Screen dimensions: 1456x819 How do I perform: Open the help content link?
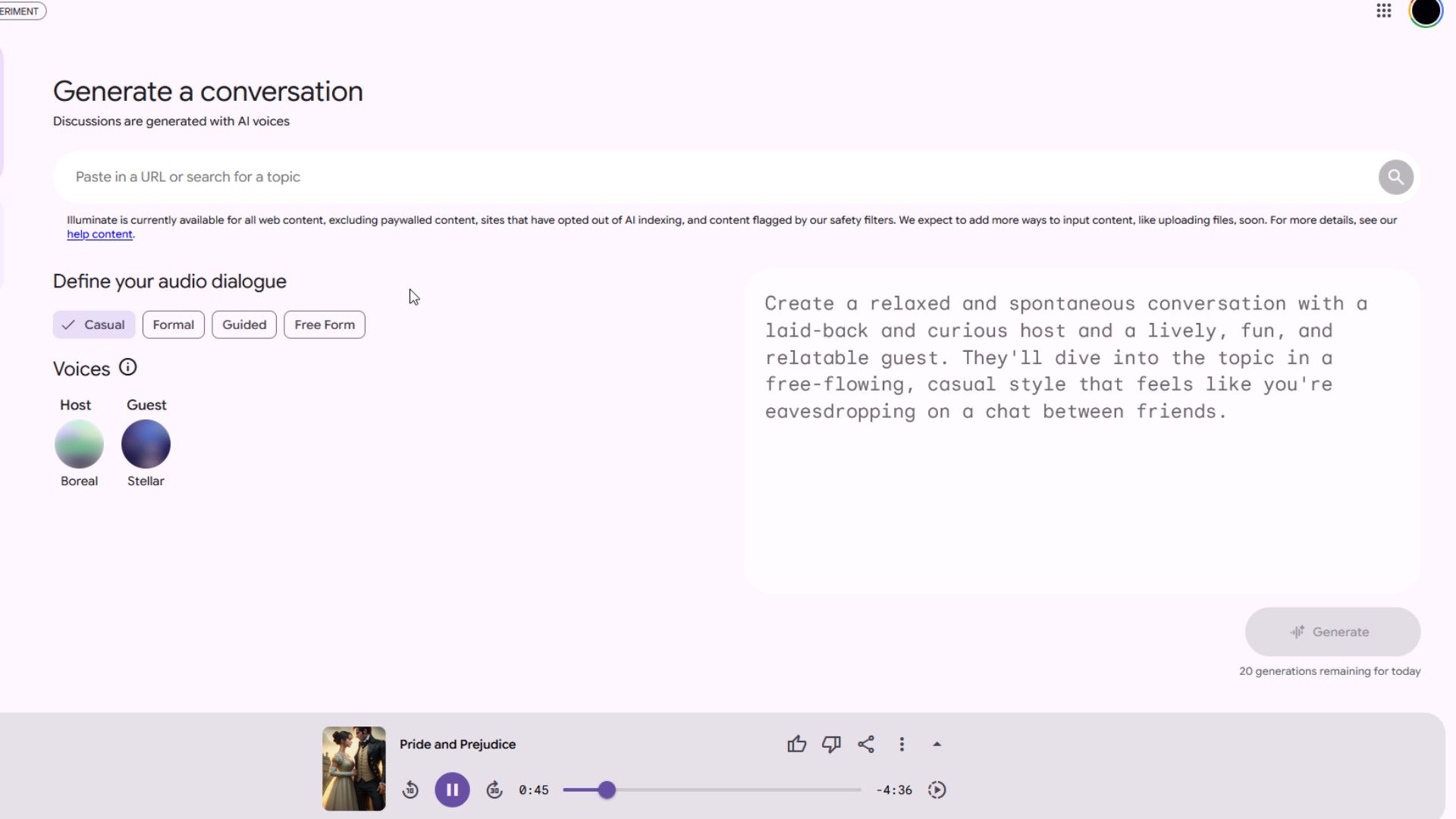coord(99,234)
